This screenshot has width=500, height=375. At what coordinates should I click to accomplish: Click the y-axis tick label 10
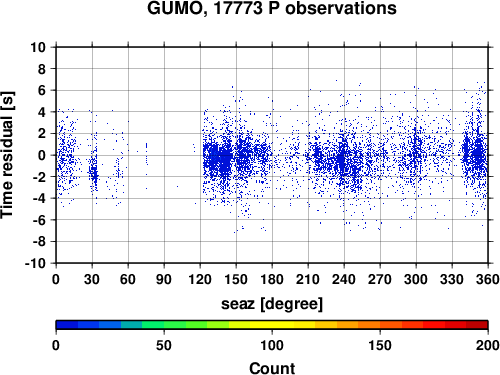[38, 47]
